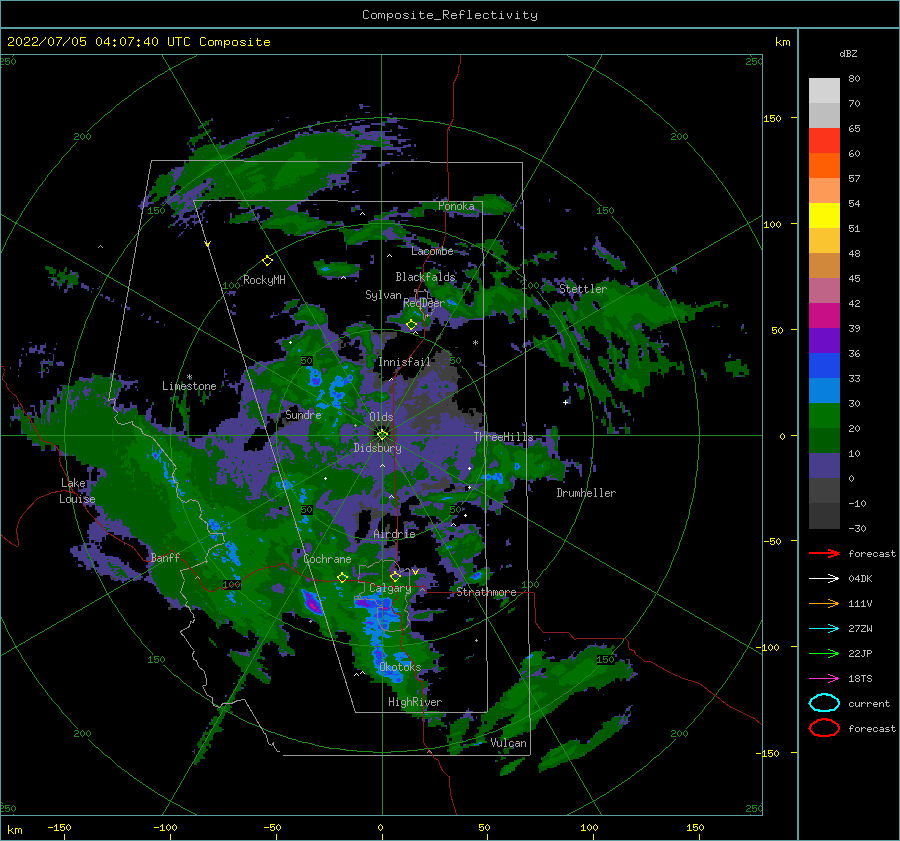Click the Airdrie city label
Image resolution: width=900 pixels, height=841 pixels.
[x=394, y=534]
